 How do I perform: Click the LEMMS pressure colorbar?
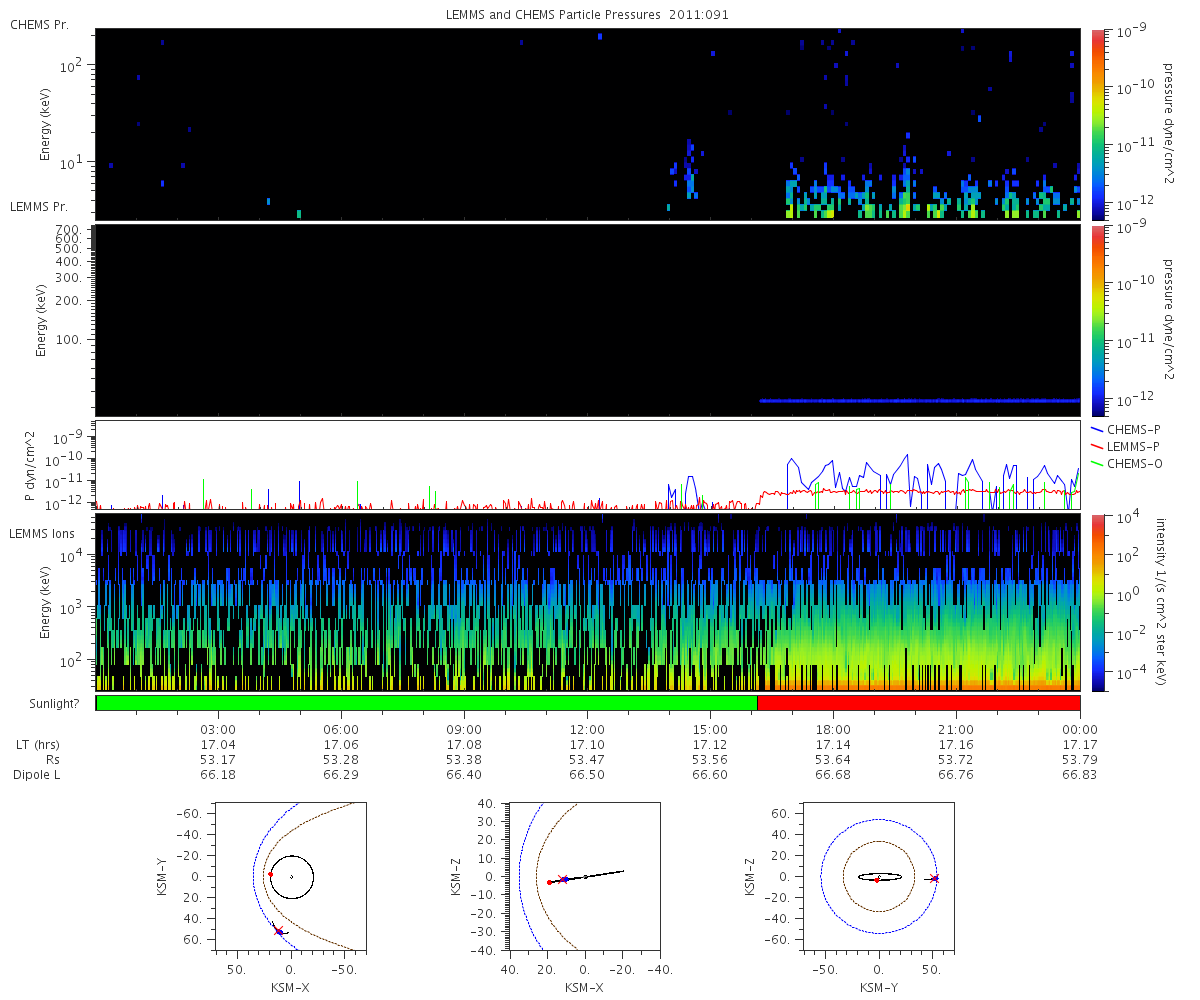[1097, 320]
